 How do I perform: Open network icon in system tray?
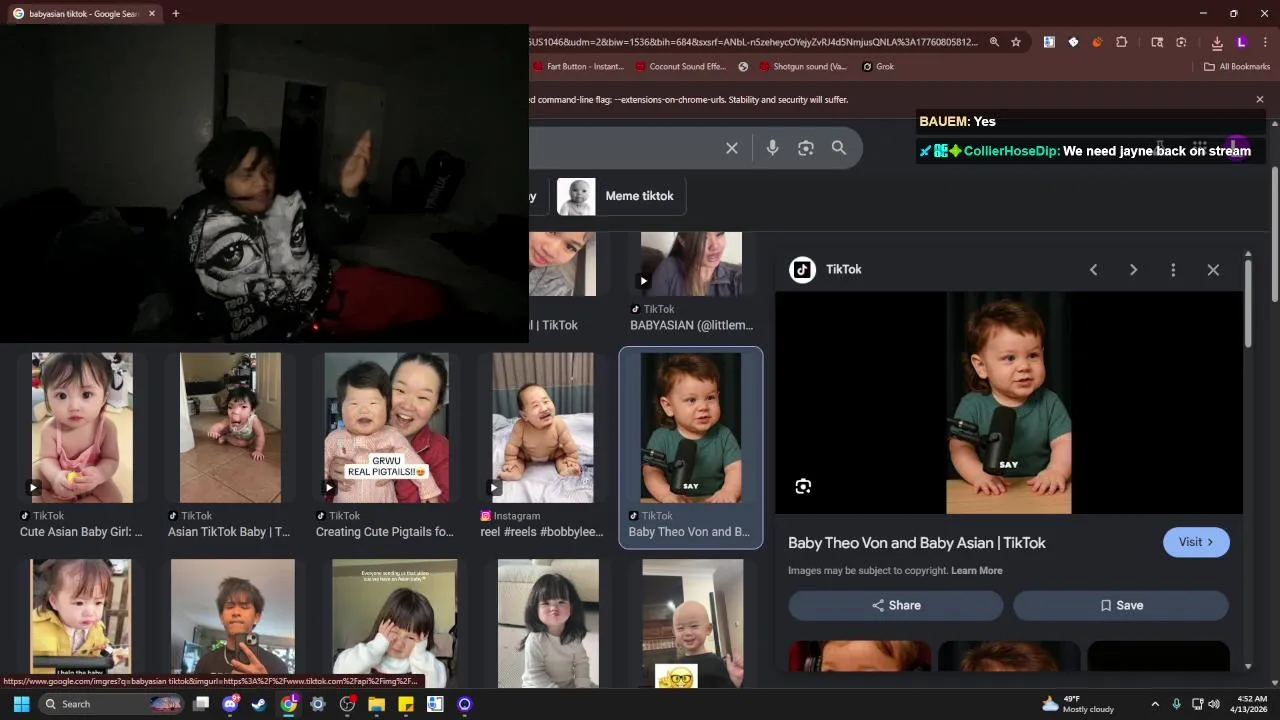tap(1197, 704)
